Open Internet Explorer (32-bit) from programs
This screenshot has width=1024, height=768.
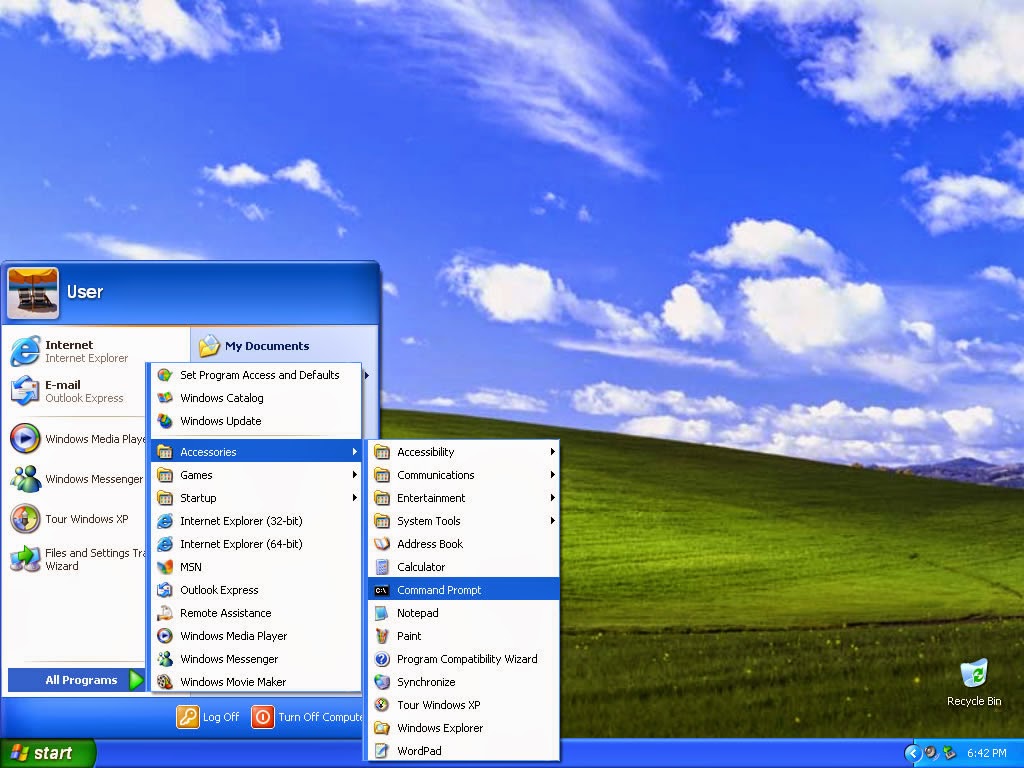[x=256, y=521]
